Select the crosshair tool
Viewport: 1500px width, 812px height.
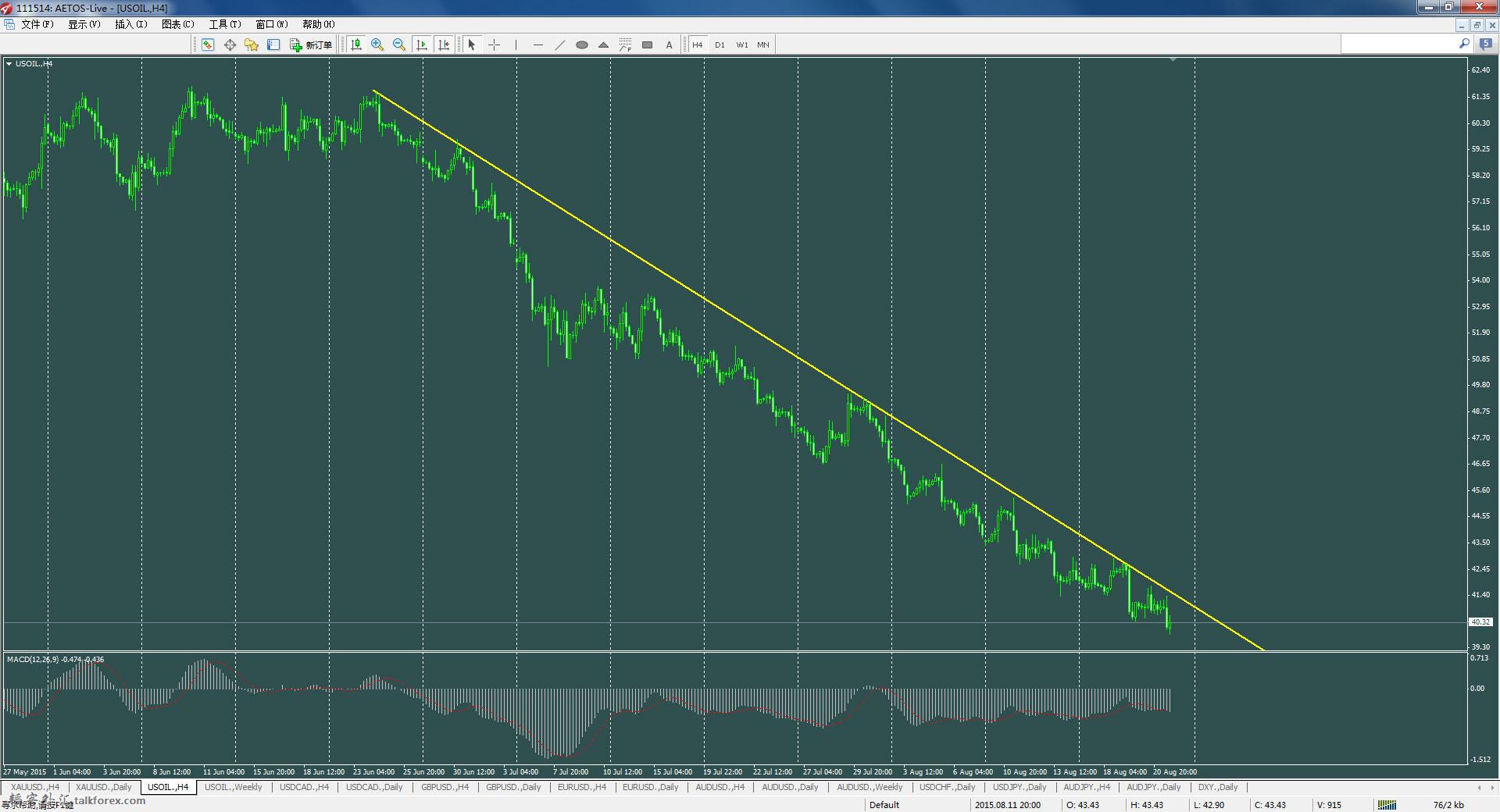tap(494, 45)
